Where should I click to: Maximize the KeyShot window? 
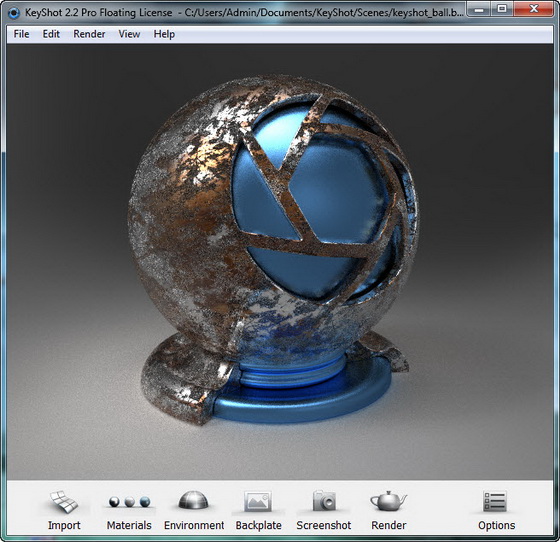[x=502, y=10]
